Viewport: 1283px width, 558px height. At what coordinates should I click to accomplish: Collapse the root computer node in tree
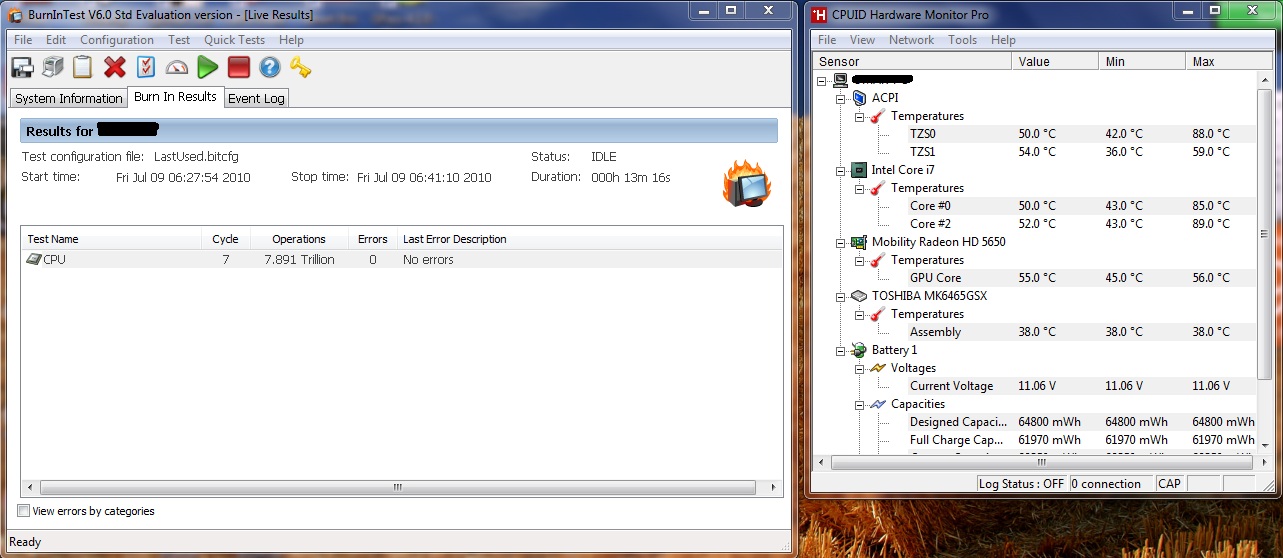(822, 80)
